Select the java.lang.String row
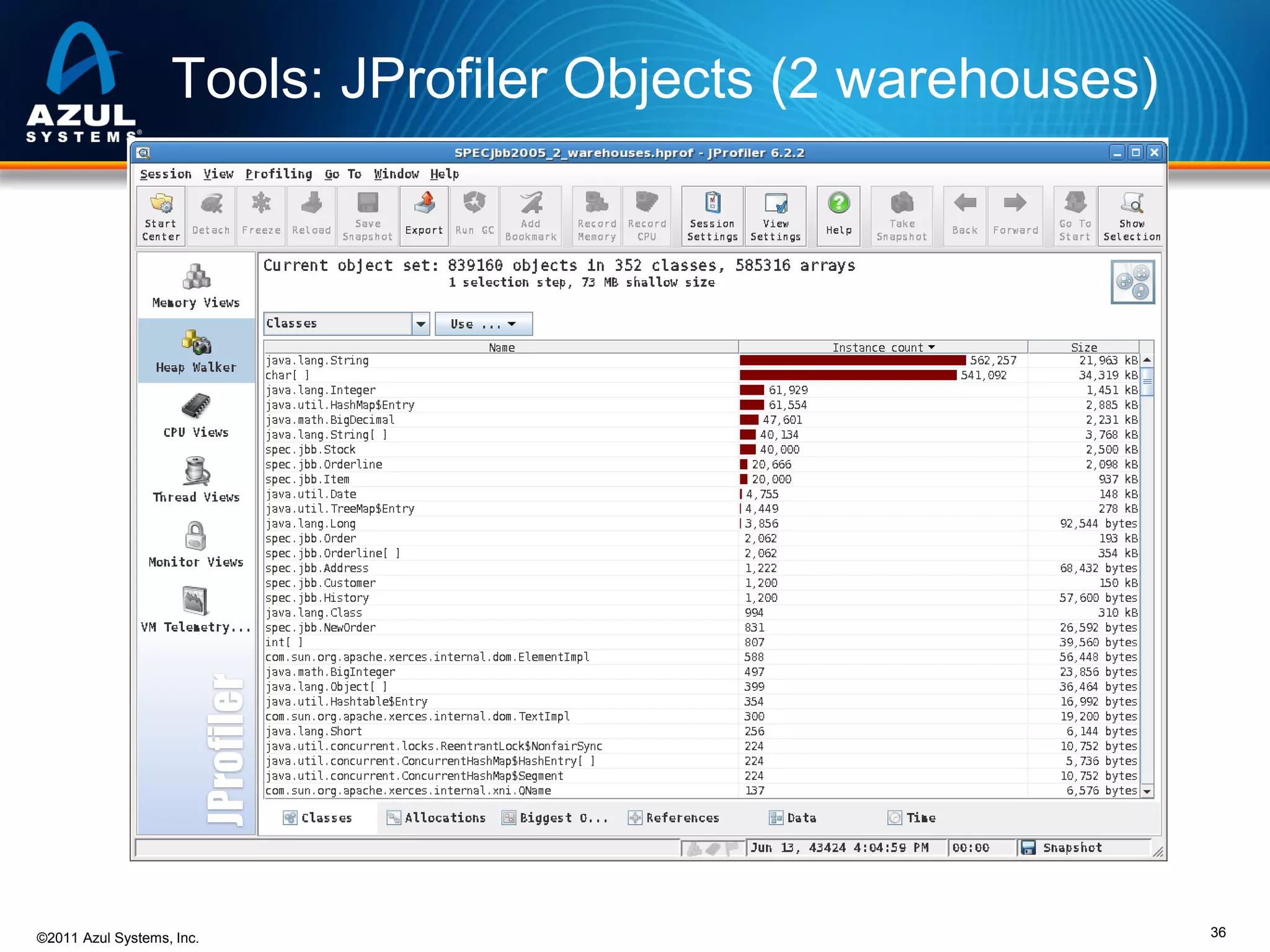 (701, 360)
